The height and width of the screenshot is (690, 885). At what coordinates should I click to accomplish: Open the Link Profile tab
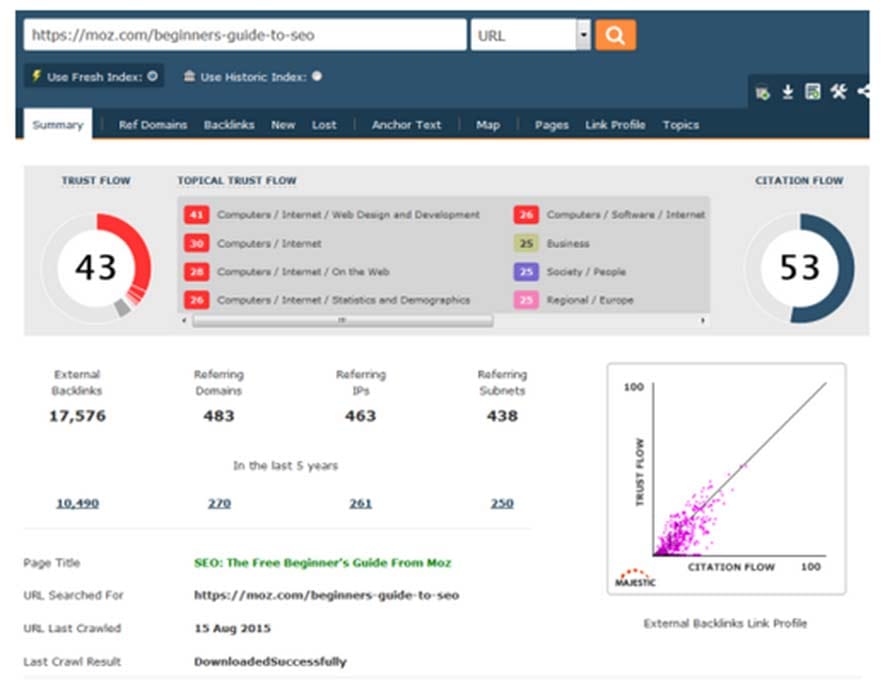click(615, 125)
